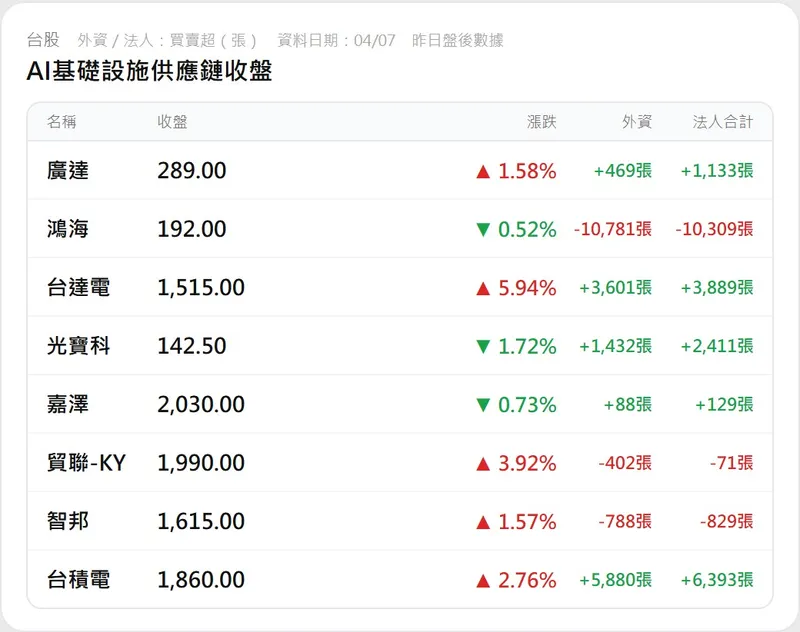
Task: Click the red up arrow next to 5.94%
Action: coord(484,288)
